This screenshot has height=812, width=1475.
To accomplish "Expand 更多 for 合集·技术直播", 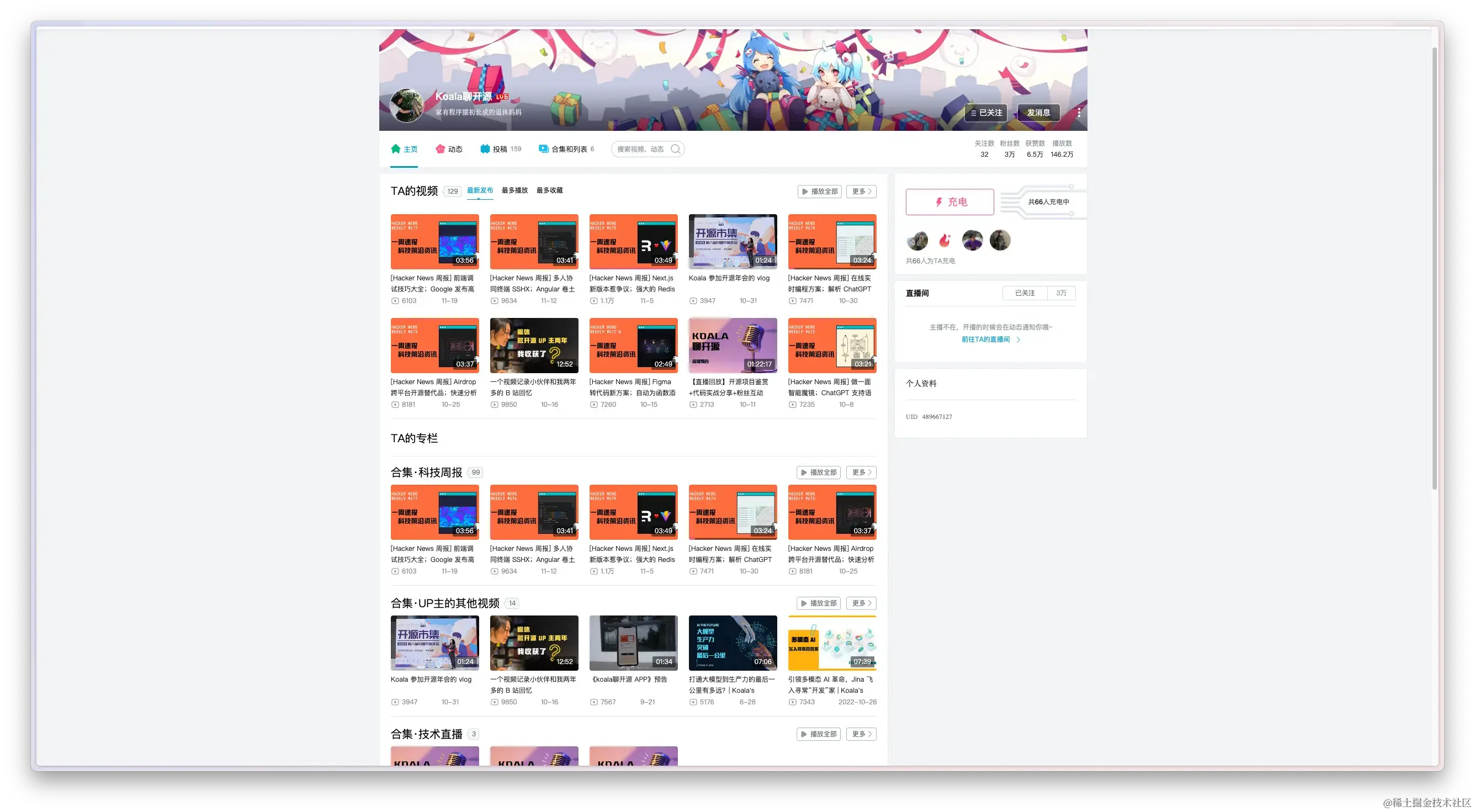I will pos(861,734).
